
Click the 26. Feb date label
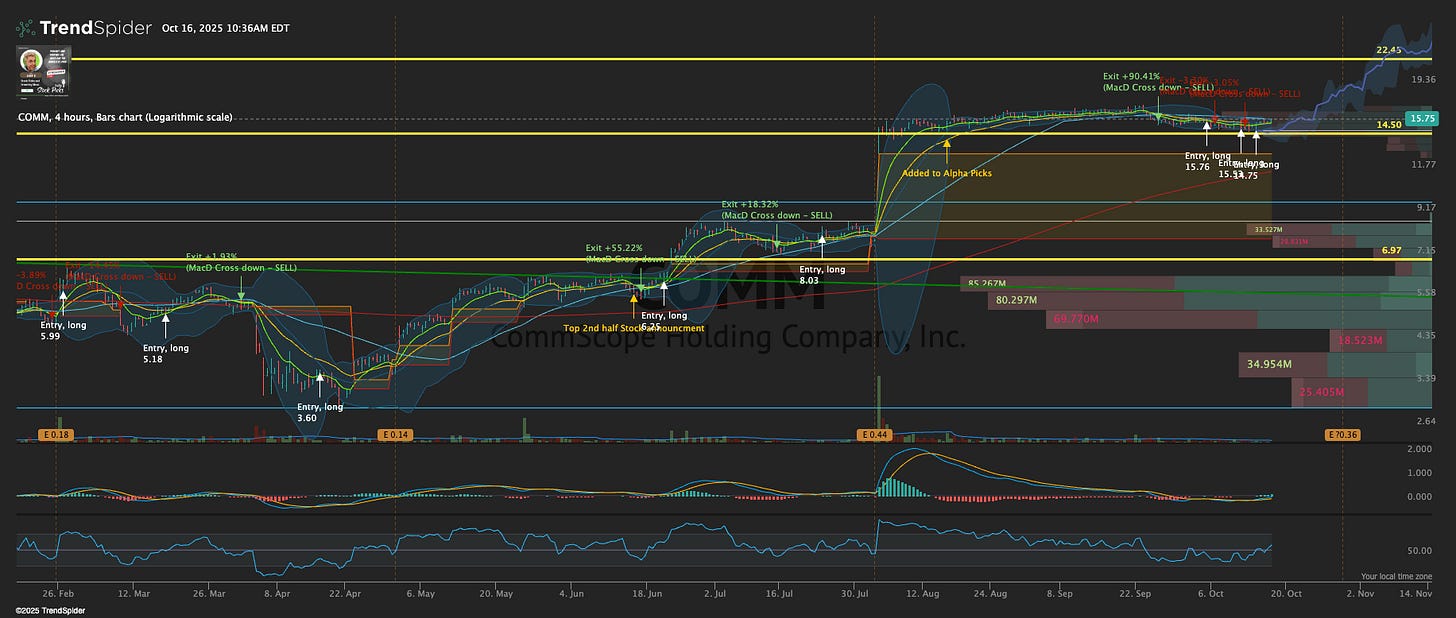click(57, 594)
